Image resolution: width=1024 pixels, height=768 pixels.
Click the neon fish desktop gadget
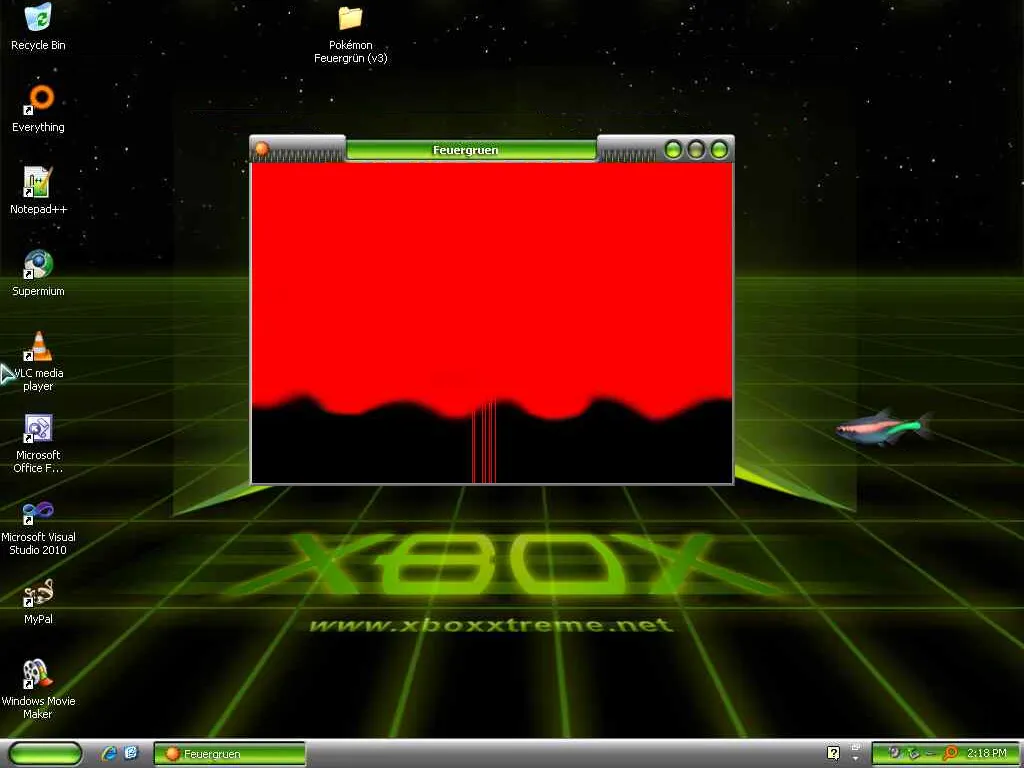(x=884, y=428)
